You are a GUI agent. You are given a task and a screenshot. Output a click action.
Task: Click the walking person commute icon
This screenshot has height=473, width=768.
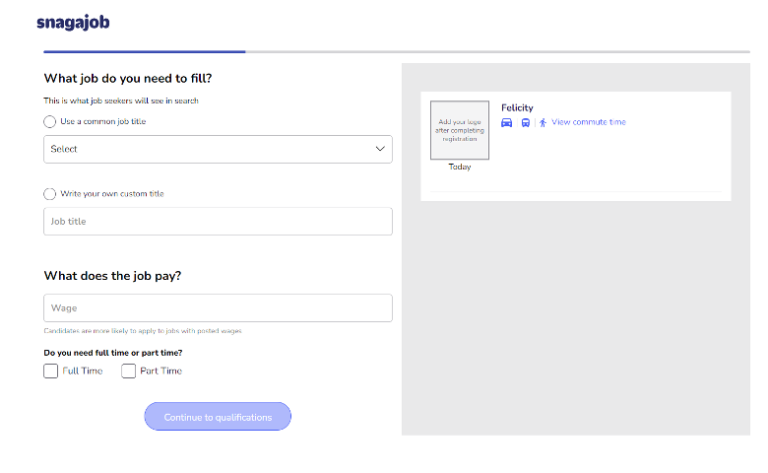[543, 123]
